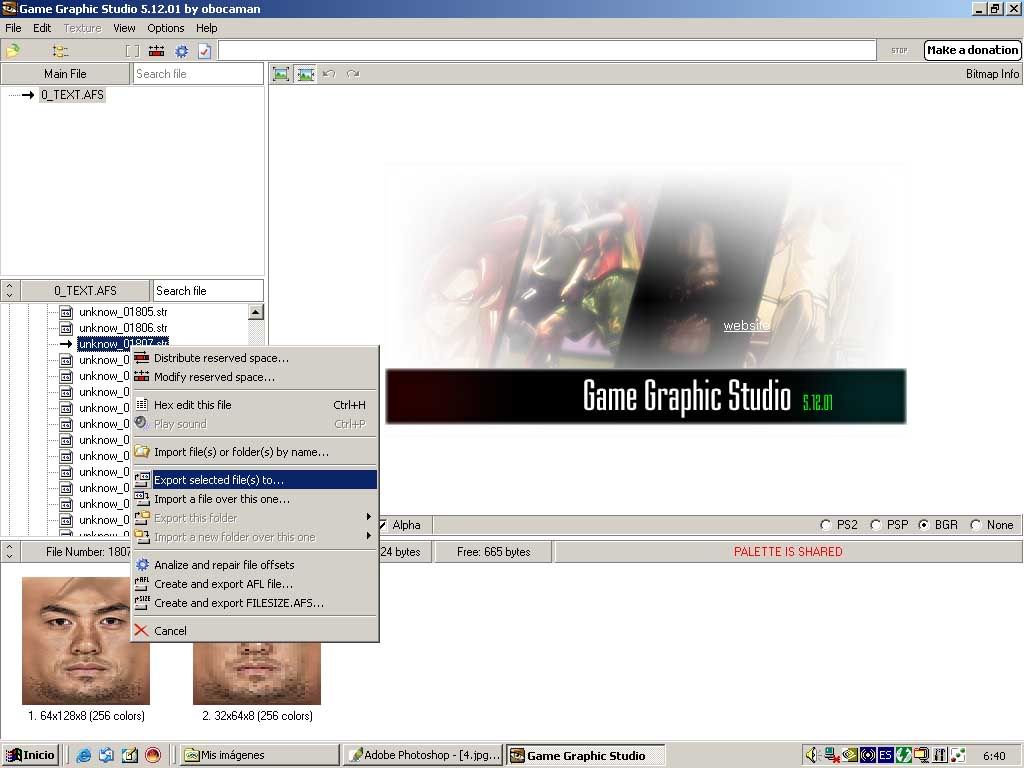Select the 32x64x8 face texture thumbnail
Screen dimensions: 1024x768
click(x=257, y=673)
